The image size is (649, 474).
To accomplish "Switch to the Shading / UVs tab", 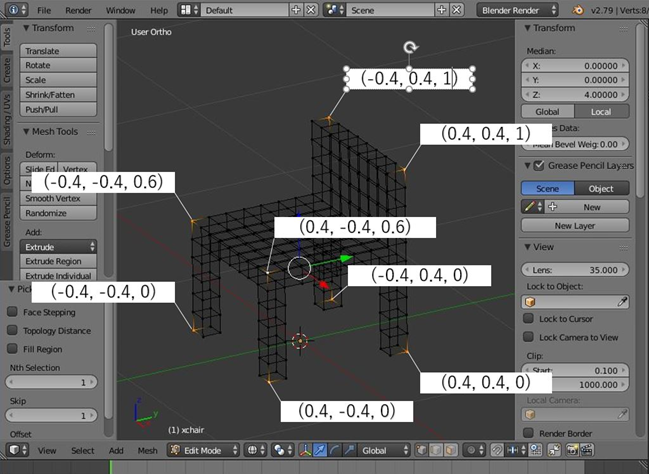I will (x=7, y=119).
